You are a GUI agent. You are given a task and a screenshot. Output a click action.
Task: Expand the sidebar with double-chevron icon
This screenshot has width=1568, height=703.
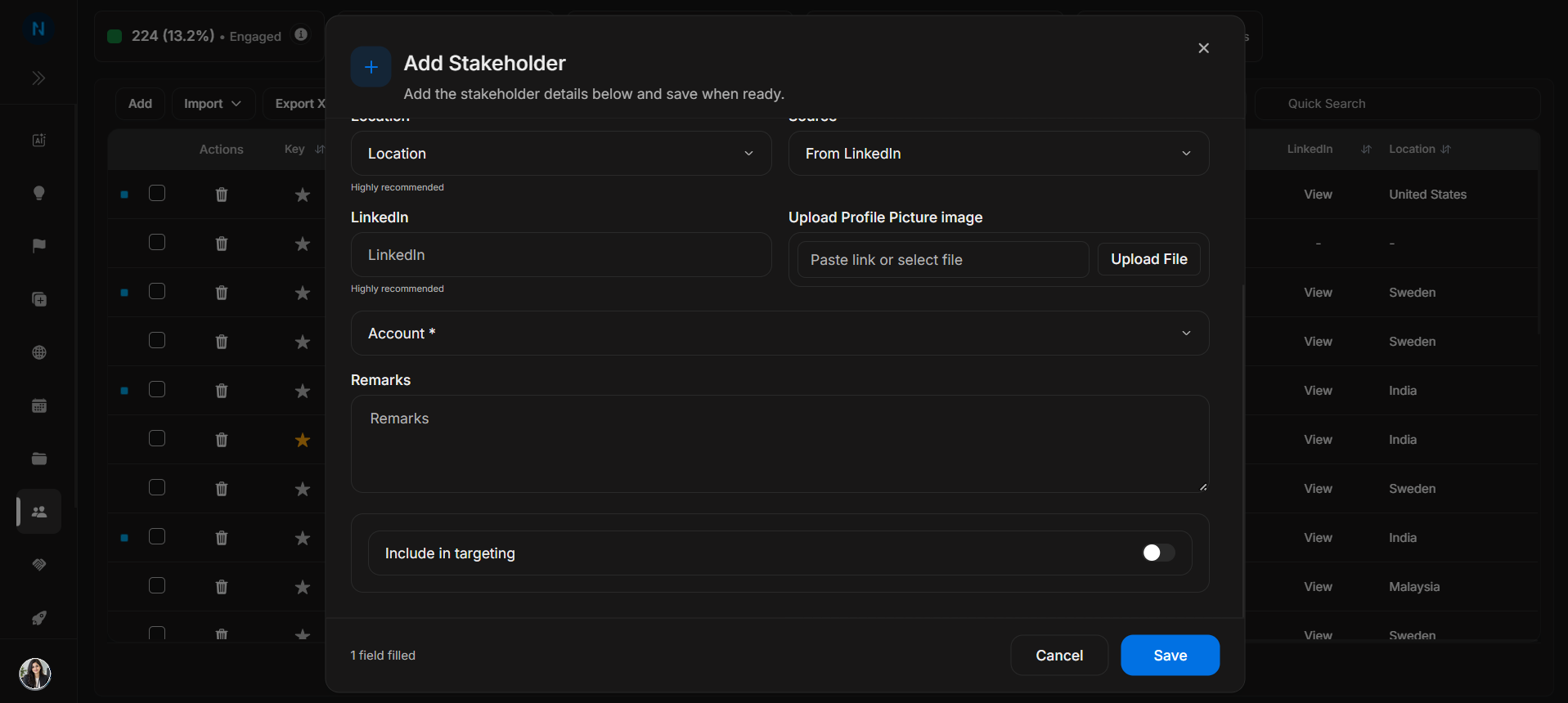click(x=38, y=78)
